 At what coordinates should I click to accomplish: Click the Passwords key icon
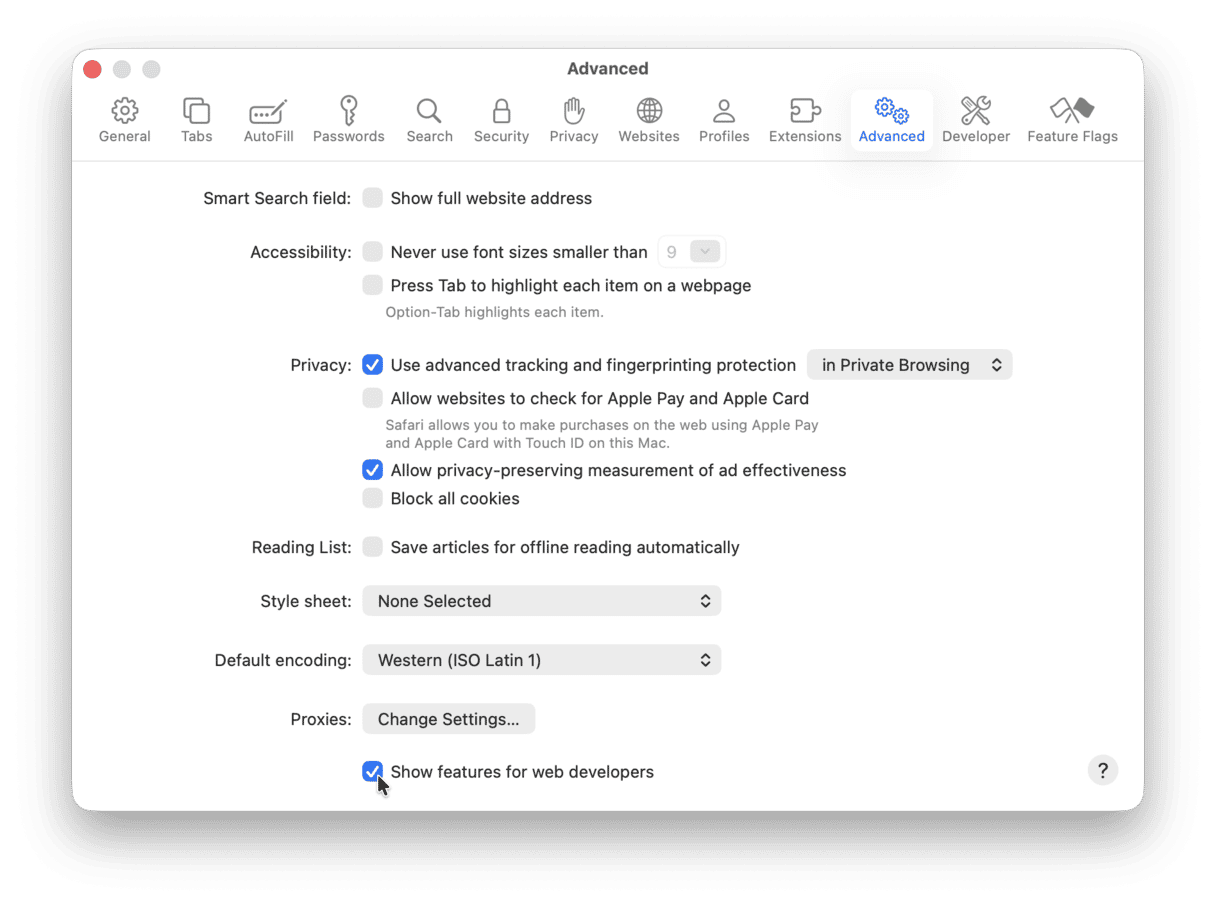348,119
